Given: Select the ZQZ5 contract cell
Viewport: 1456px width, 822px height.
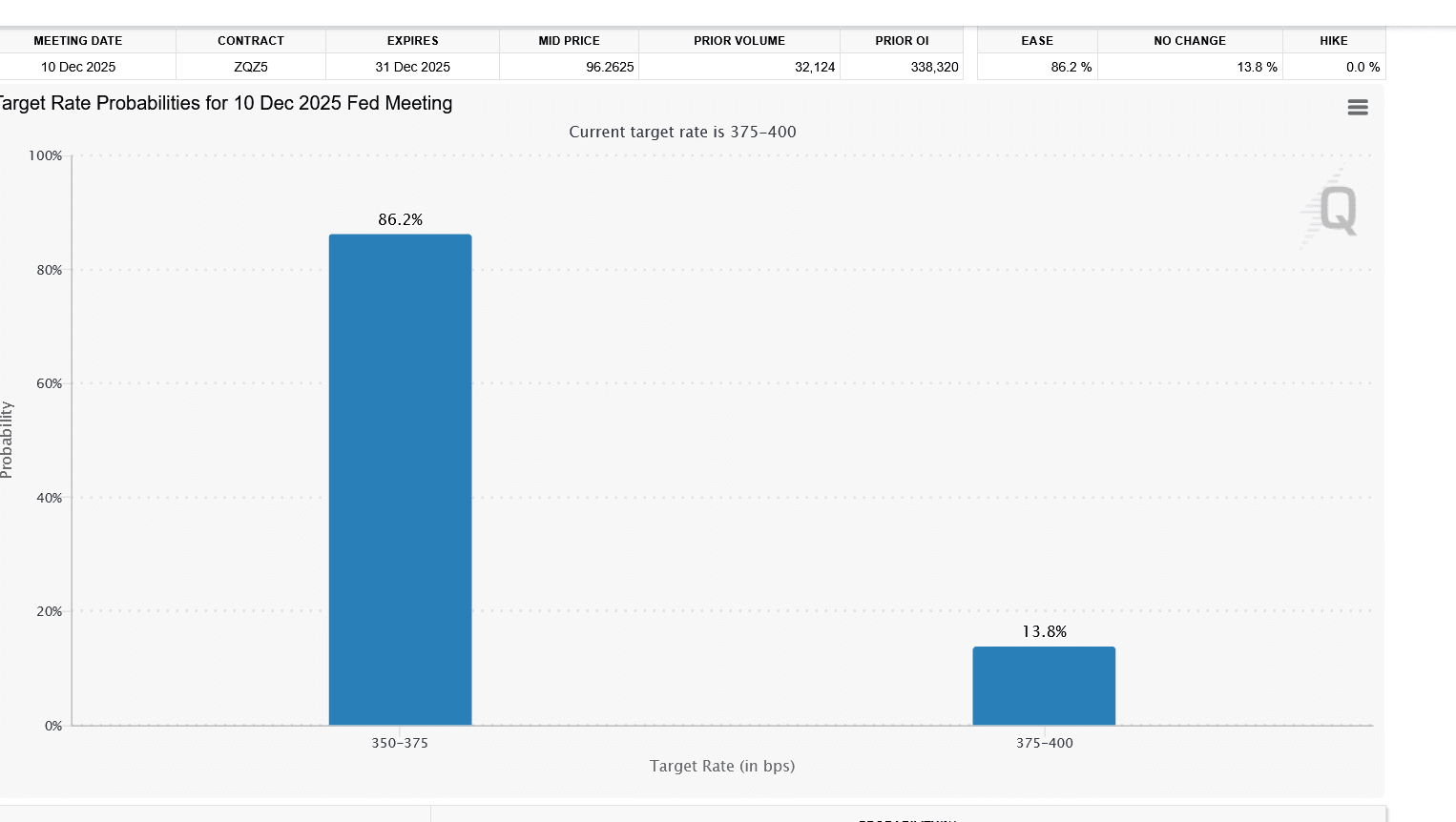Looking at the screenshot, I should (250, 67).
